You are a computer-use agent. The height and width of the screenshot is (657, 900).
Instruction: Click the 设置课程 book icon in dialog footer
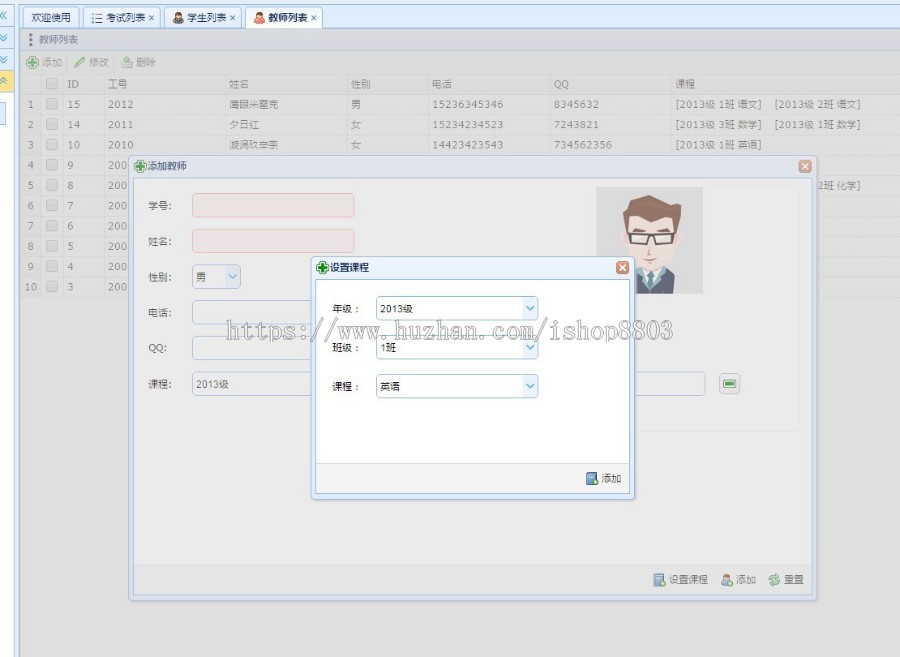[x=658, y=579]
